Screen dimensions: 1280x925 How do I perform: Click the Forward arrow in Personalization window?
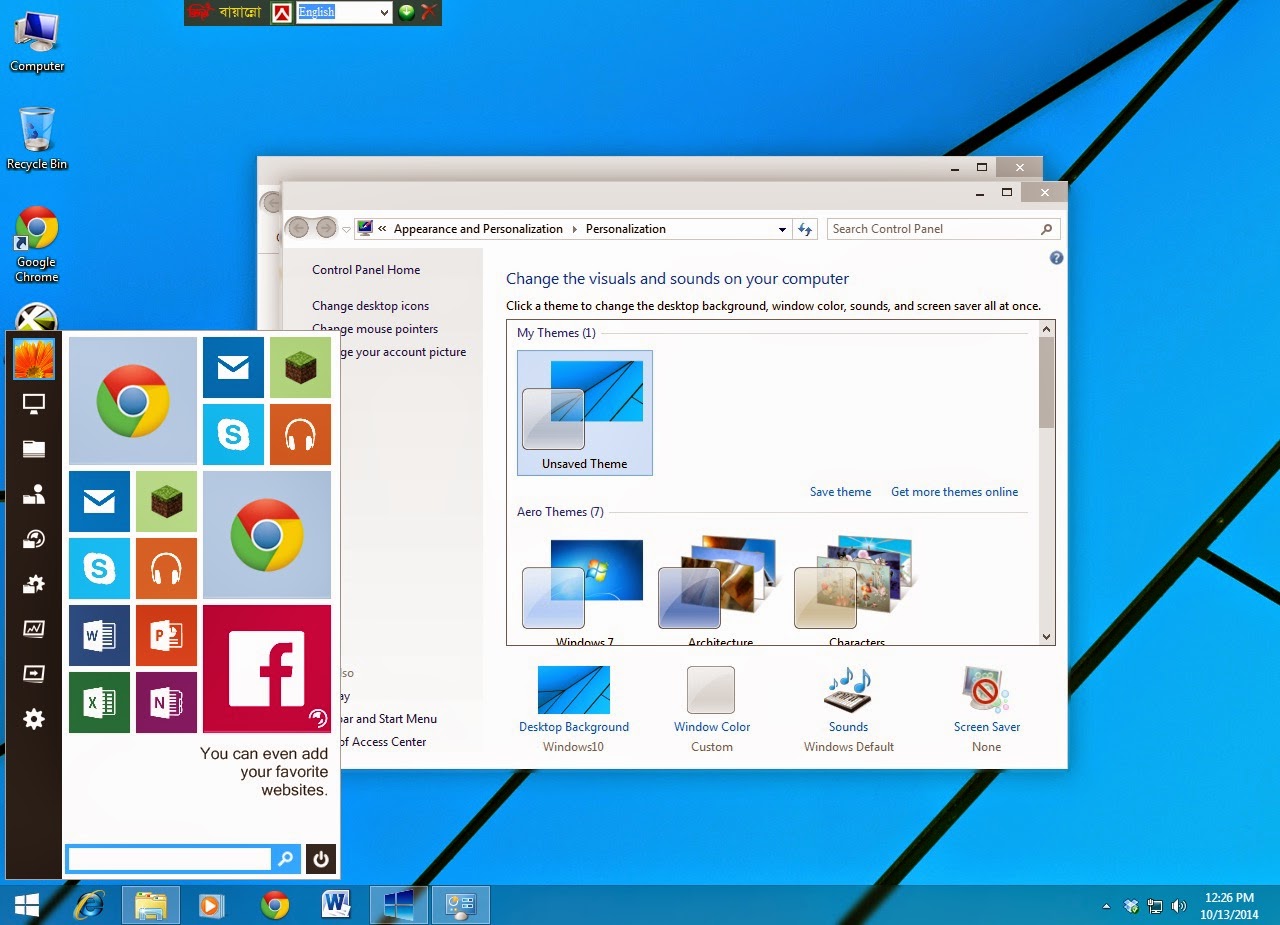(x=326, y=229)
